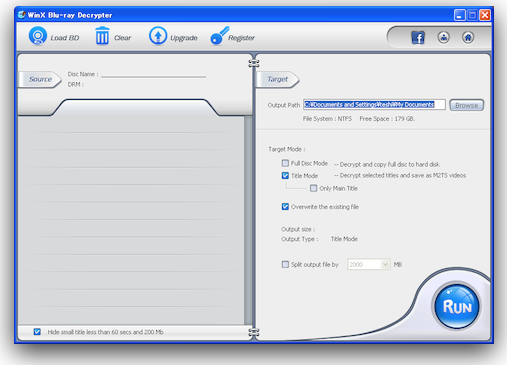Screen dimensions: 507x365
Task: Click 'Decrypt and copy full disc' description
Action: (387, 164)
